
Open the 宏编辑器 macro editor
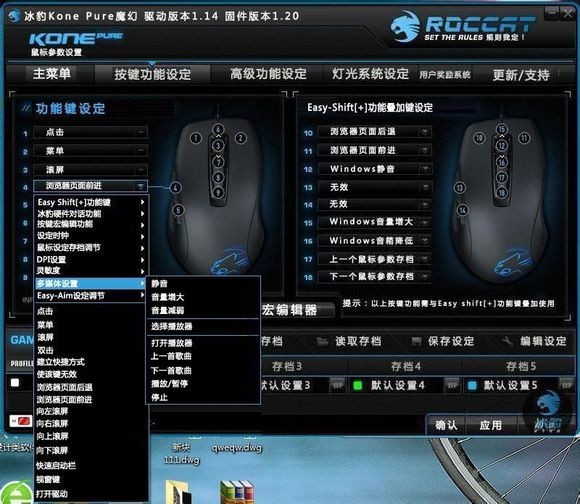pyautogui.click(x=289, y=310)
